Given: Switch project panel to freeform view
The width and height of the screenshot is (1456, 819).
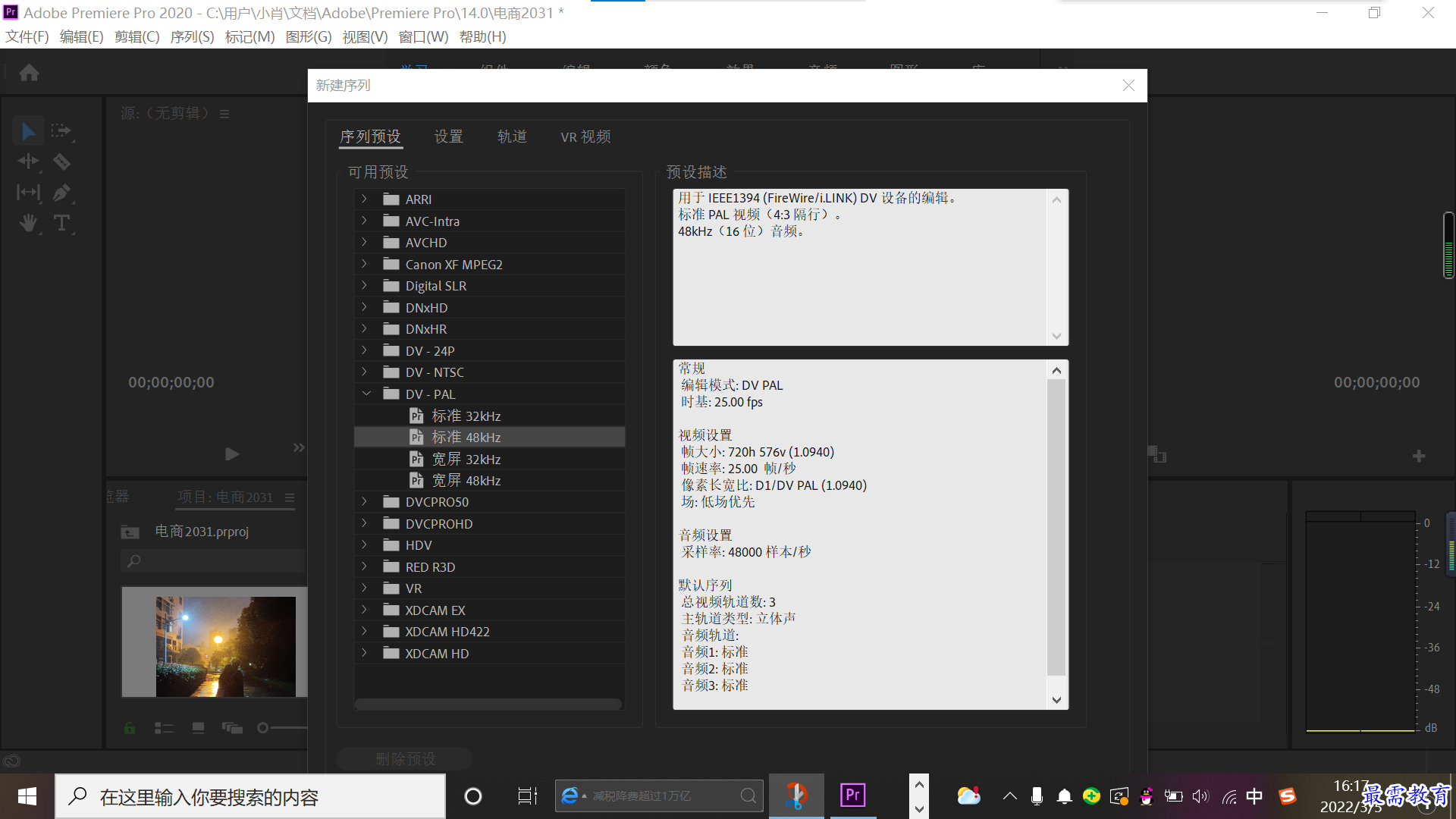Looking at the screenshot, I should pyautogui.click(x=232, y=728).
